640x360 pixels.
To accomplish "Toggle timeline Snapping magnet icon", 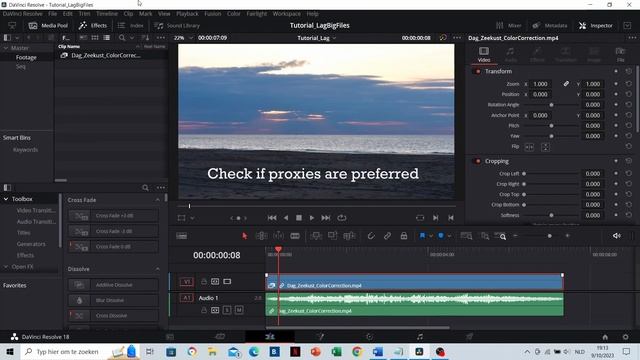I will click(371, 236).
